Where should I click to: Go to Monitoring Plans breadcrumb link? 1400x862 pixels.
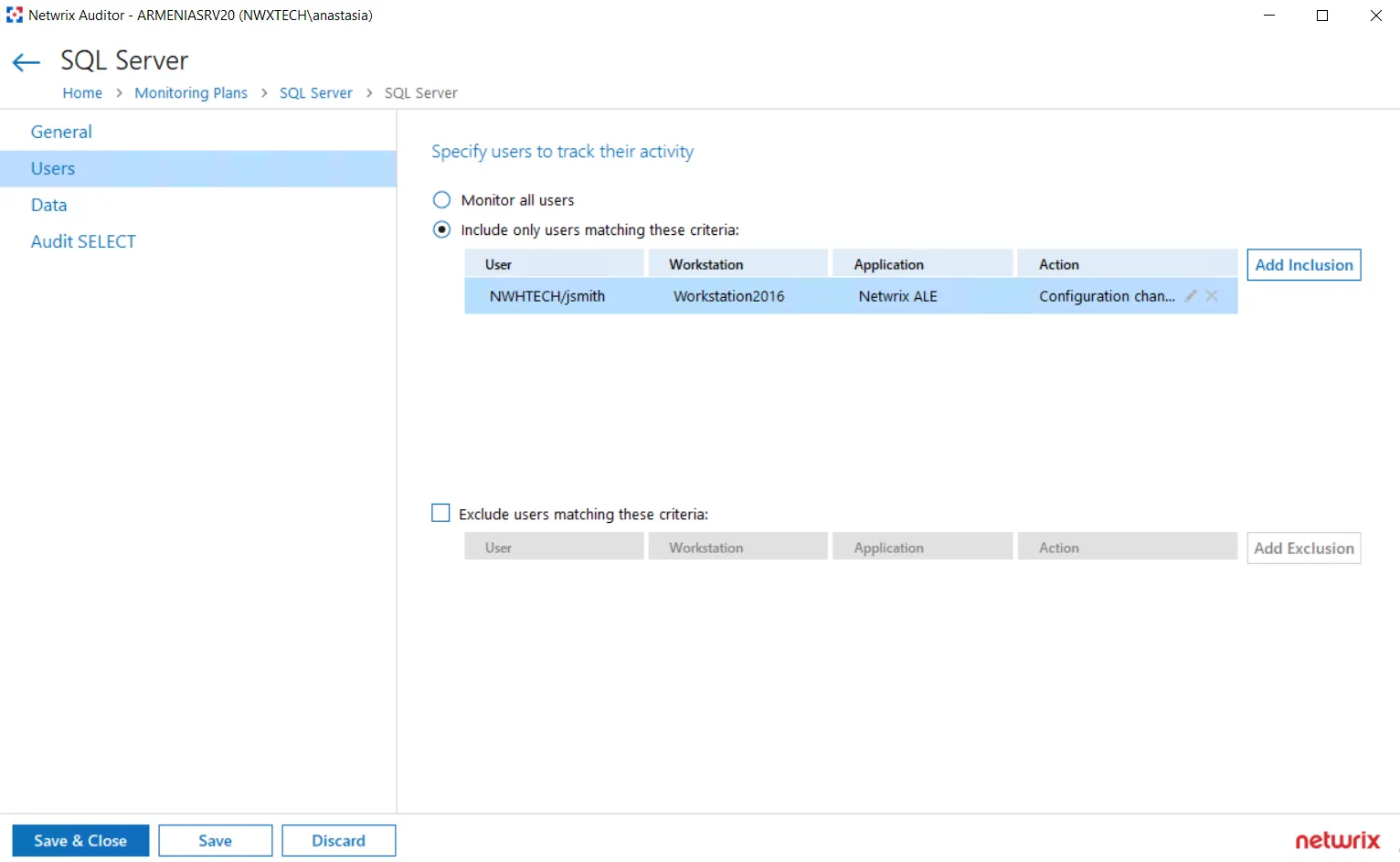(x=191, y=93)
